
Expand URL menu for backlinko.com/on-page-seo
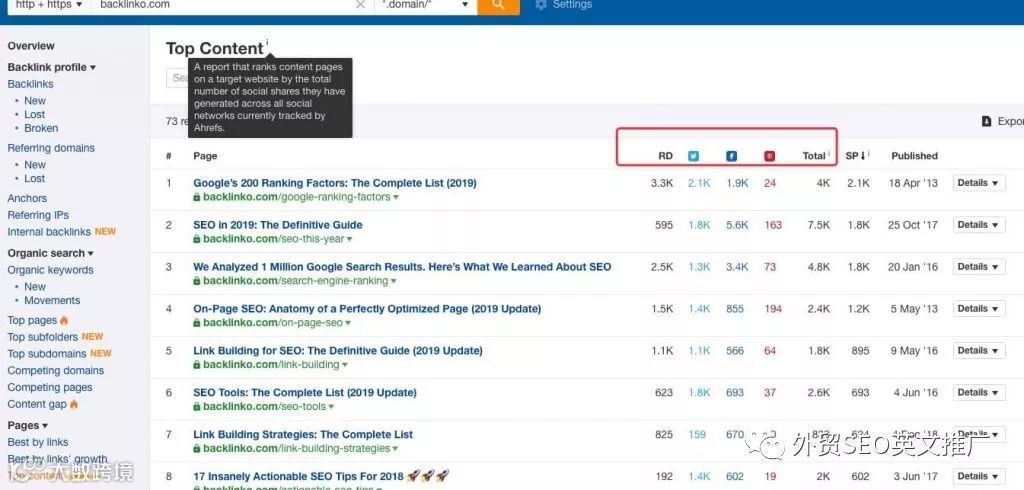click(x=348, y=323)
